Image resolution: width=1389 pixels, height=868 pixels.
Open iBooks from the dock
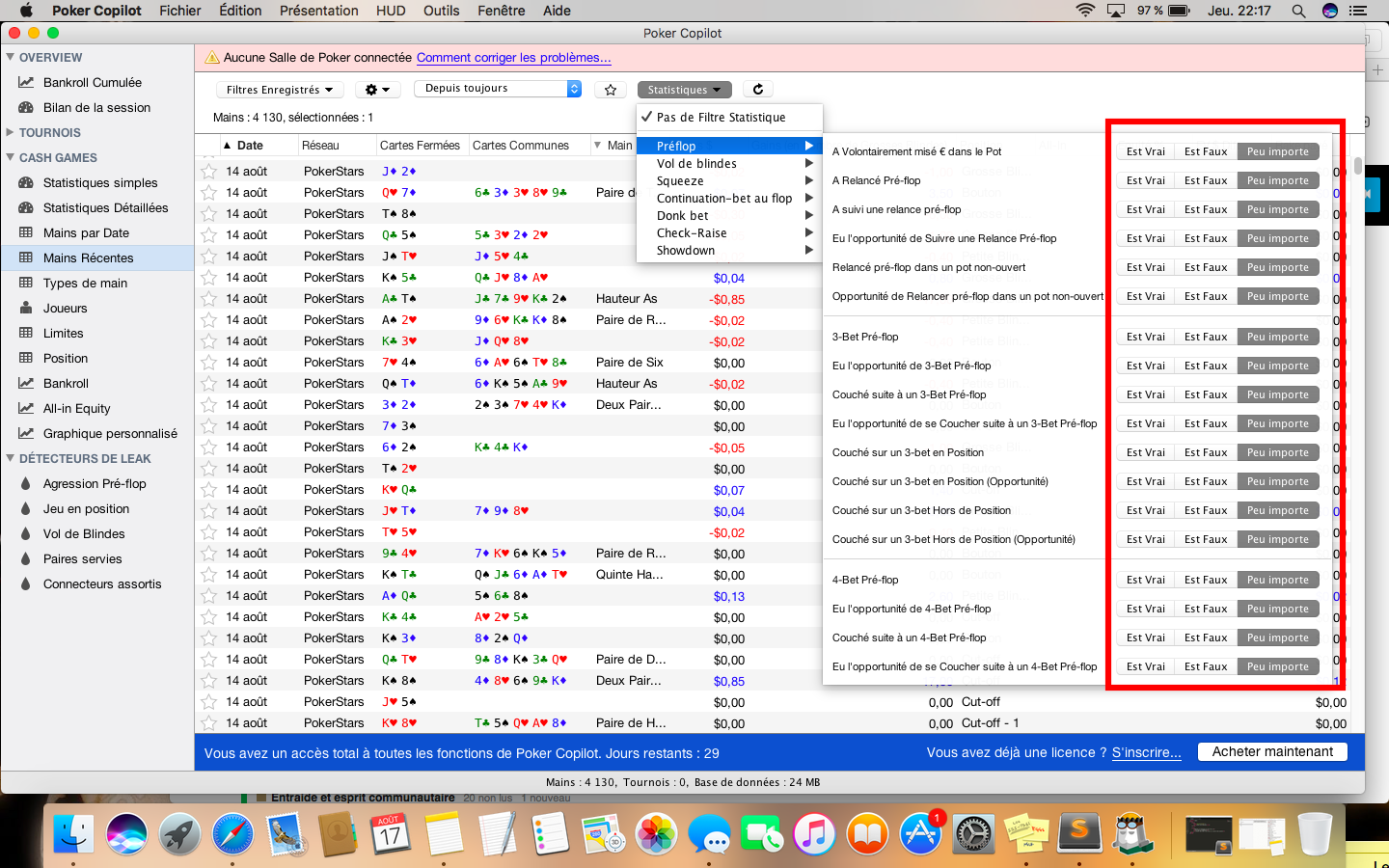coord(867,832)
